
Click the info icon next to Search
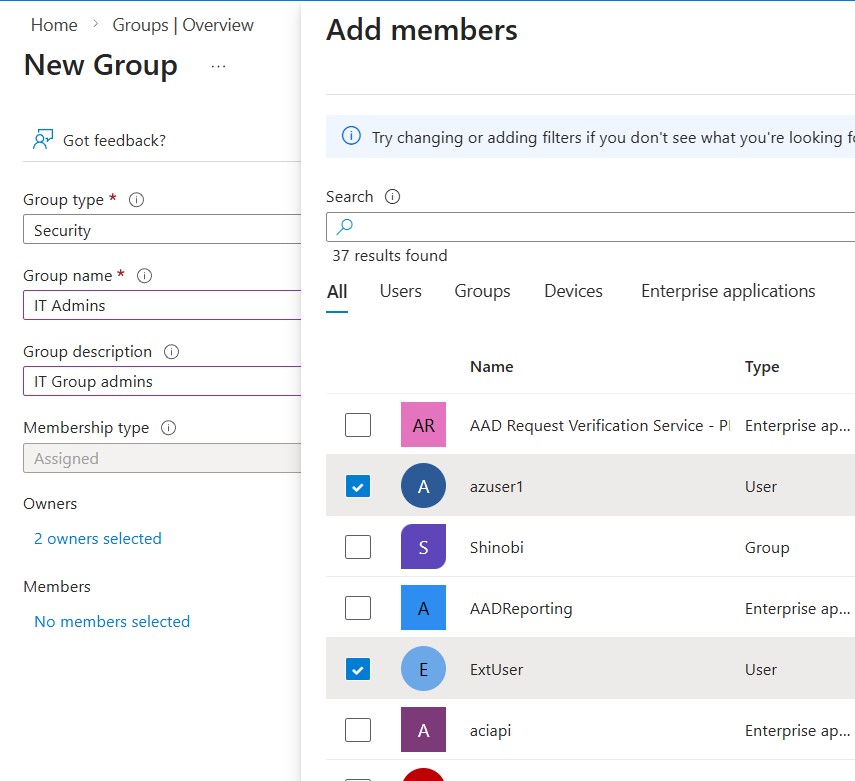pos(392,197)
